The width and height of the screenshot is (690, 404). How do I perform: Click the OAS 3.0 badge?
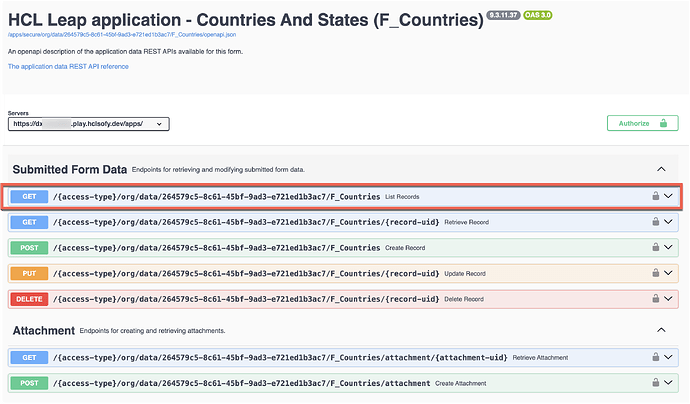pyautogui.click(x=538, y=15)
